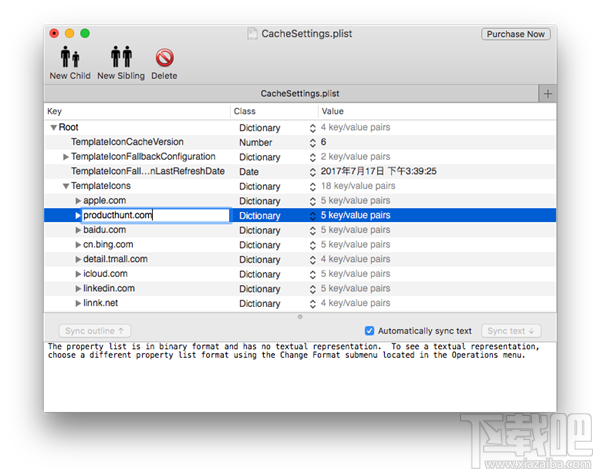Viewport: 600px width, 474px height.
Task: Open class dropdown for baidu.com row
Action: tap(312, 230)
